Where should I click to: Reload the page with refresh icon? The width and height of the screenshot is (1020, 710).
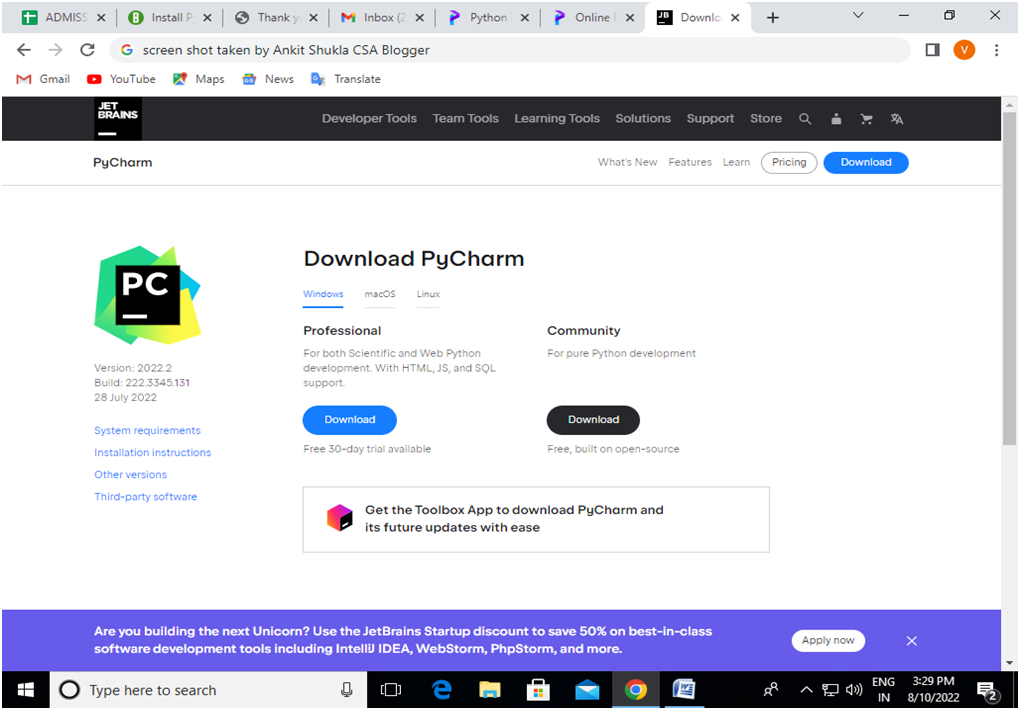pyautogui.click(x=87, y=50)
